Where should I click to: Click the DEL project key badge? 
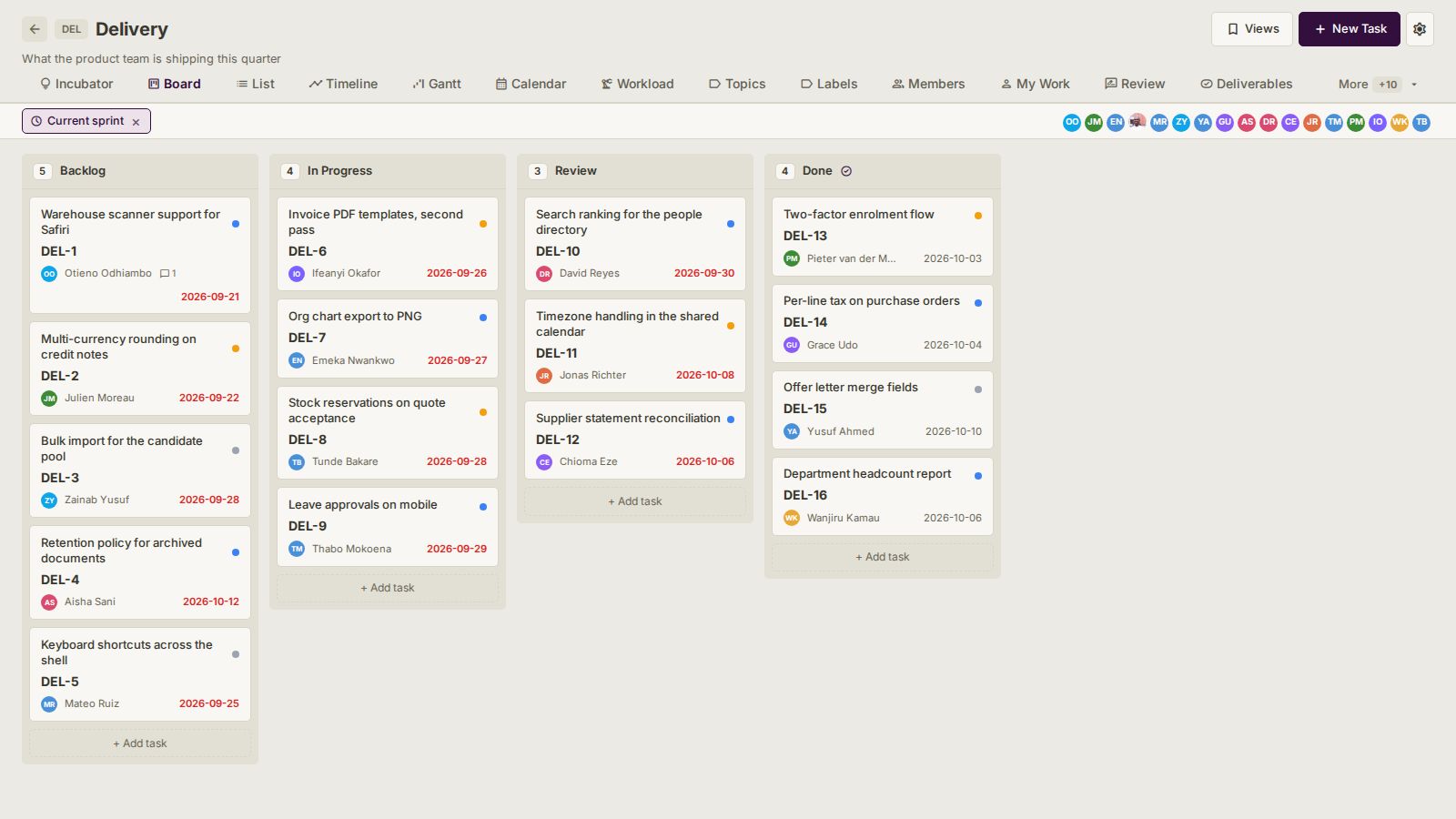pos(72,29)
